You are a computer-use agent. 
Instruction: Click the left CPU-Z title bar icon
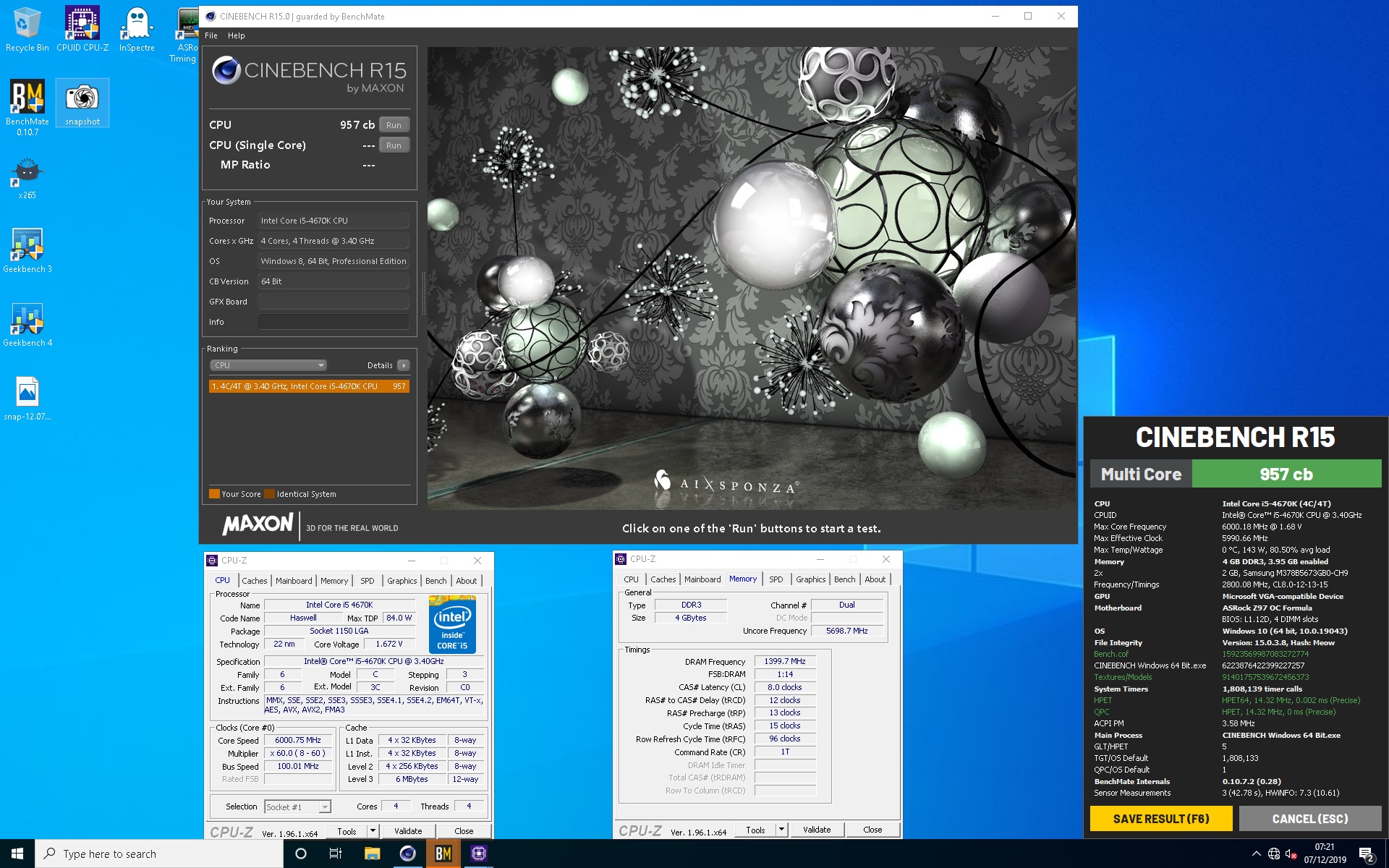coord(212,561)
